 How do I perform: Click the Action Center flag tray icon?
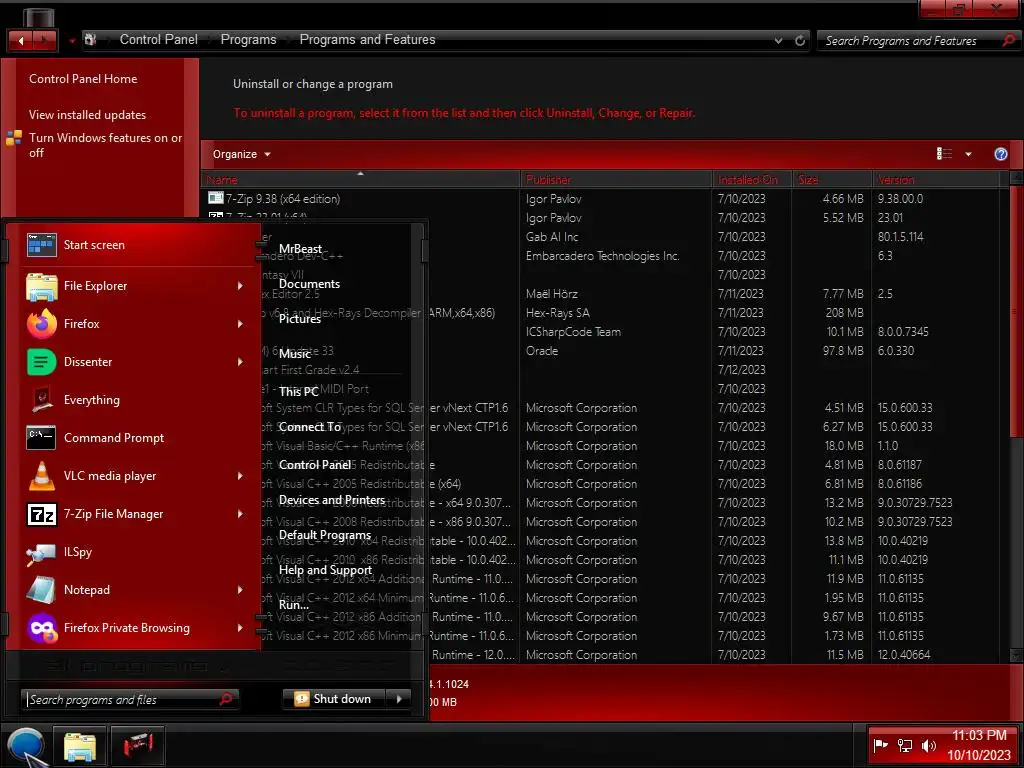click(x=880, y=745)
